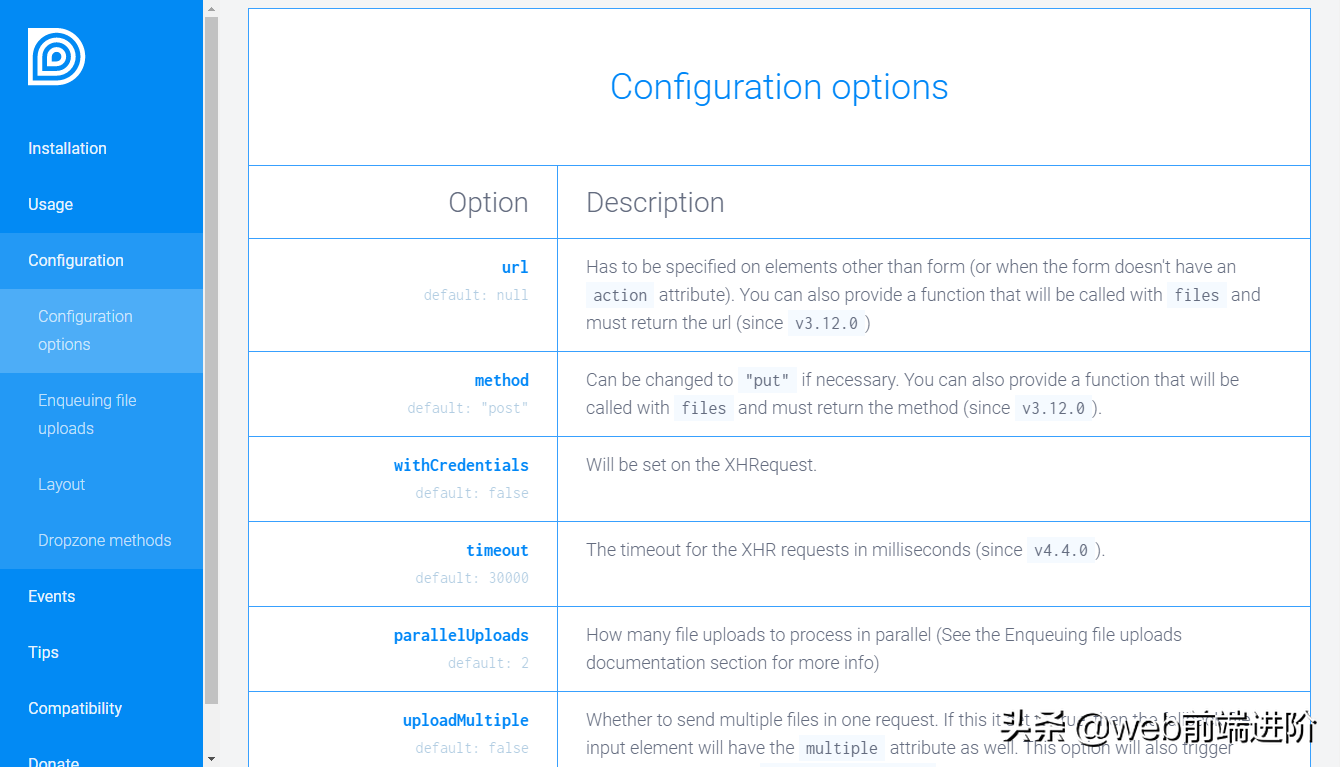The height and width of the screenshot is (767, 1340).
Task: Click the withCredentials option name
Action: coord(461,465)
